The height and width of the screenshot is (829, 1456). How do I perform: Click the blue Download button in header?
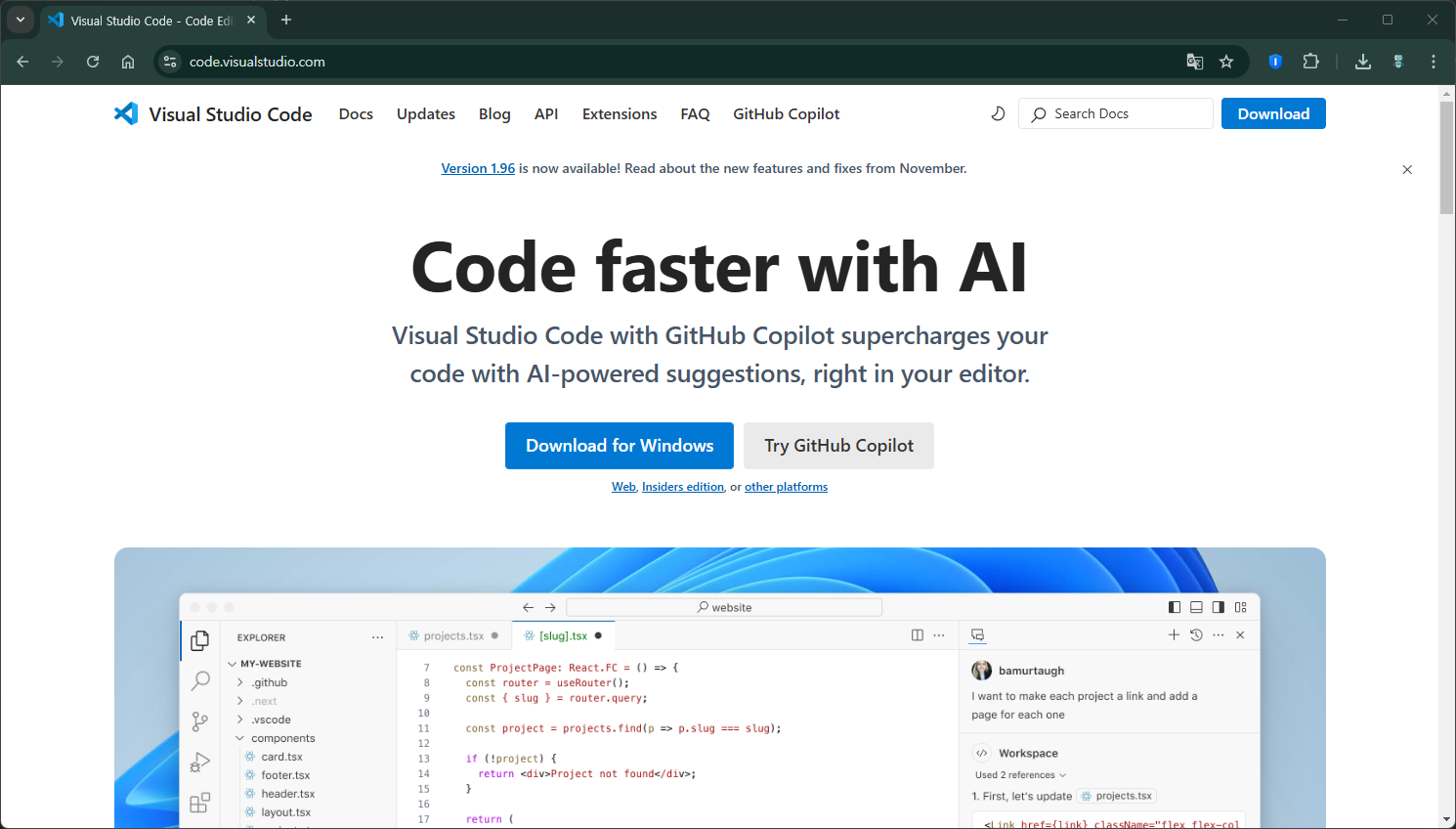point(1273,113)
